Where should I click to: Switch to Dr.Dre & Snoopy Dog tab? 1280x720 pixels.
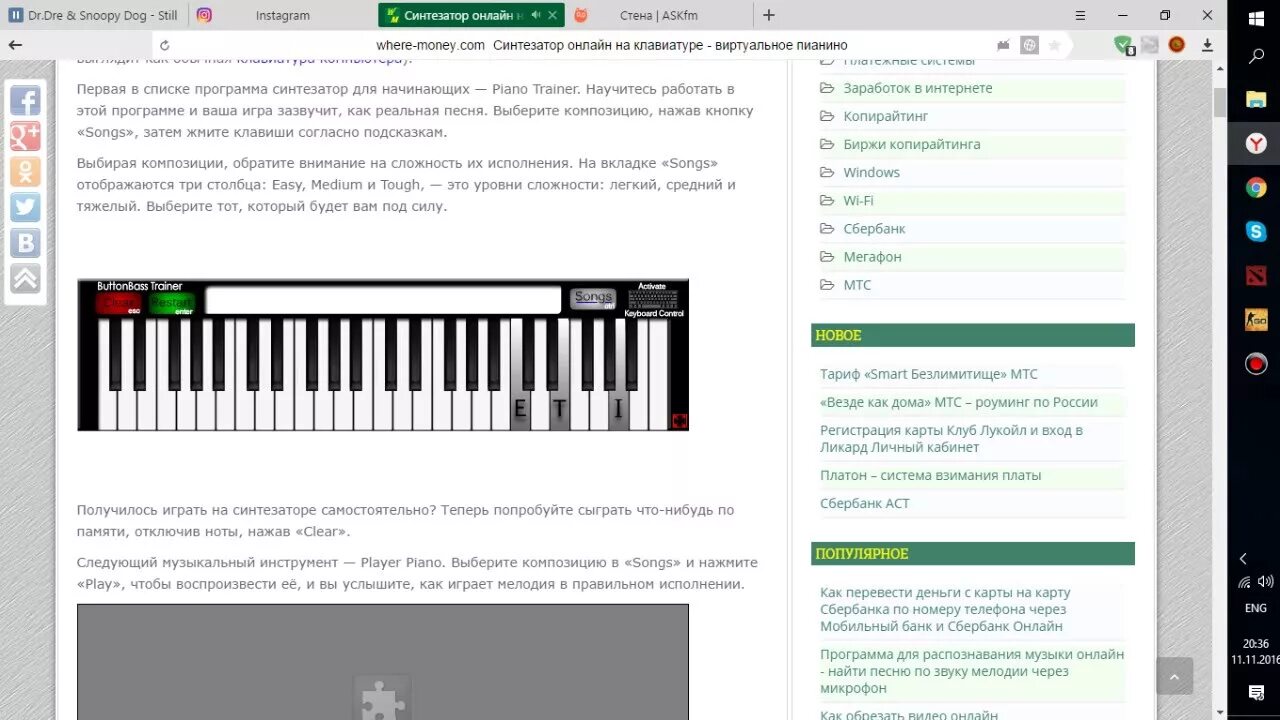94,15
